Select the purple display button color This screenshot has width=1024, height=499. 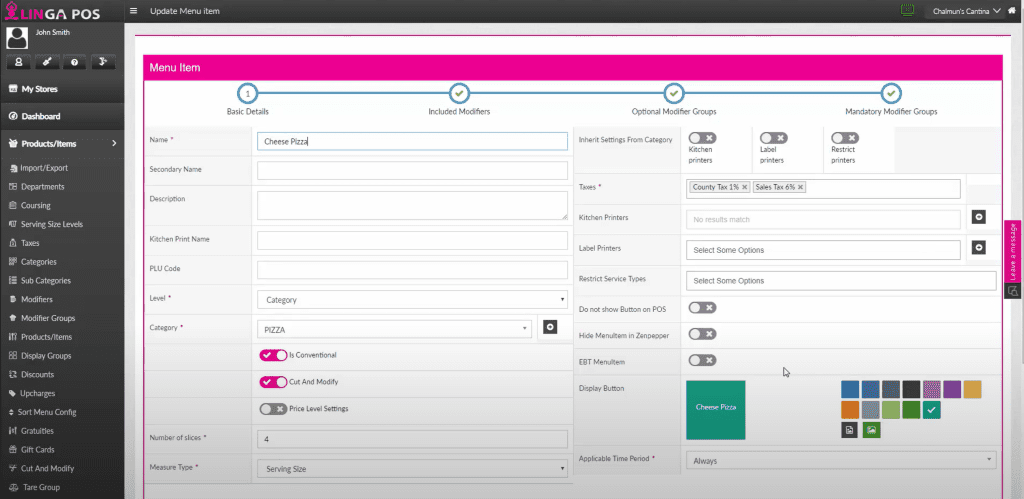[x=951, y=388]
